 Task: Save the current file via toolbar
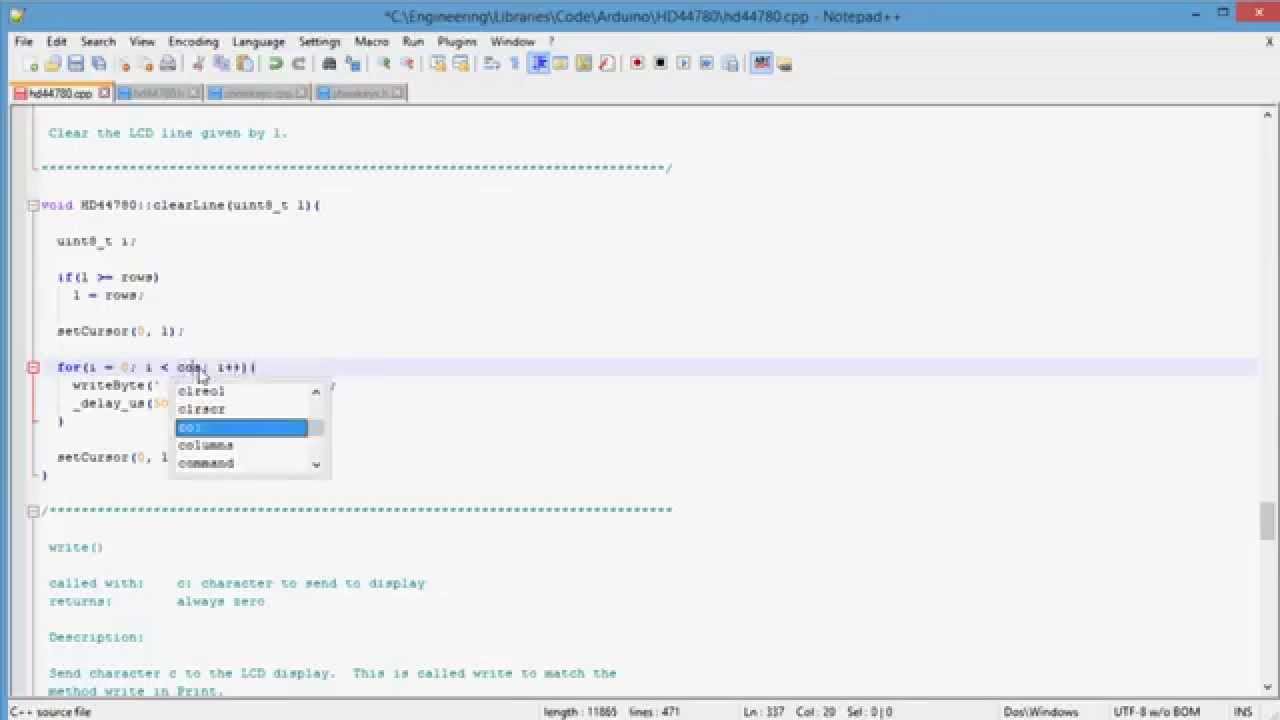point(75,64)
